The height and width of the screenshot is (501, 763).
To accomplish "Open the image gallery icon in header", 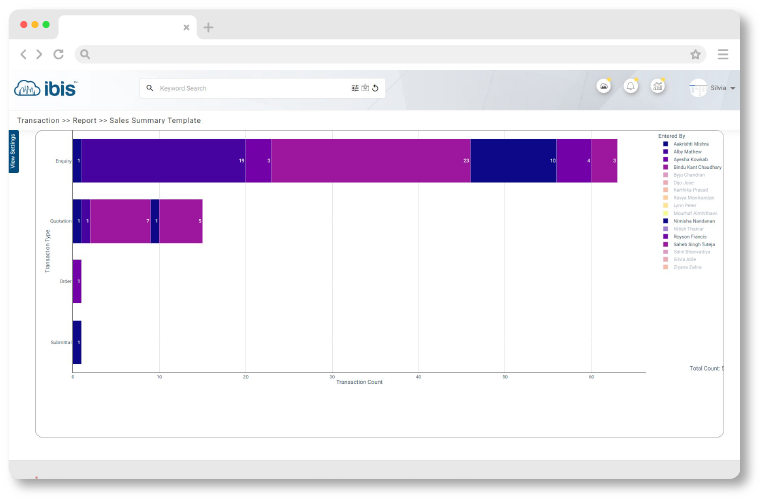I will pos(603,87).
